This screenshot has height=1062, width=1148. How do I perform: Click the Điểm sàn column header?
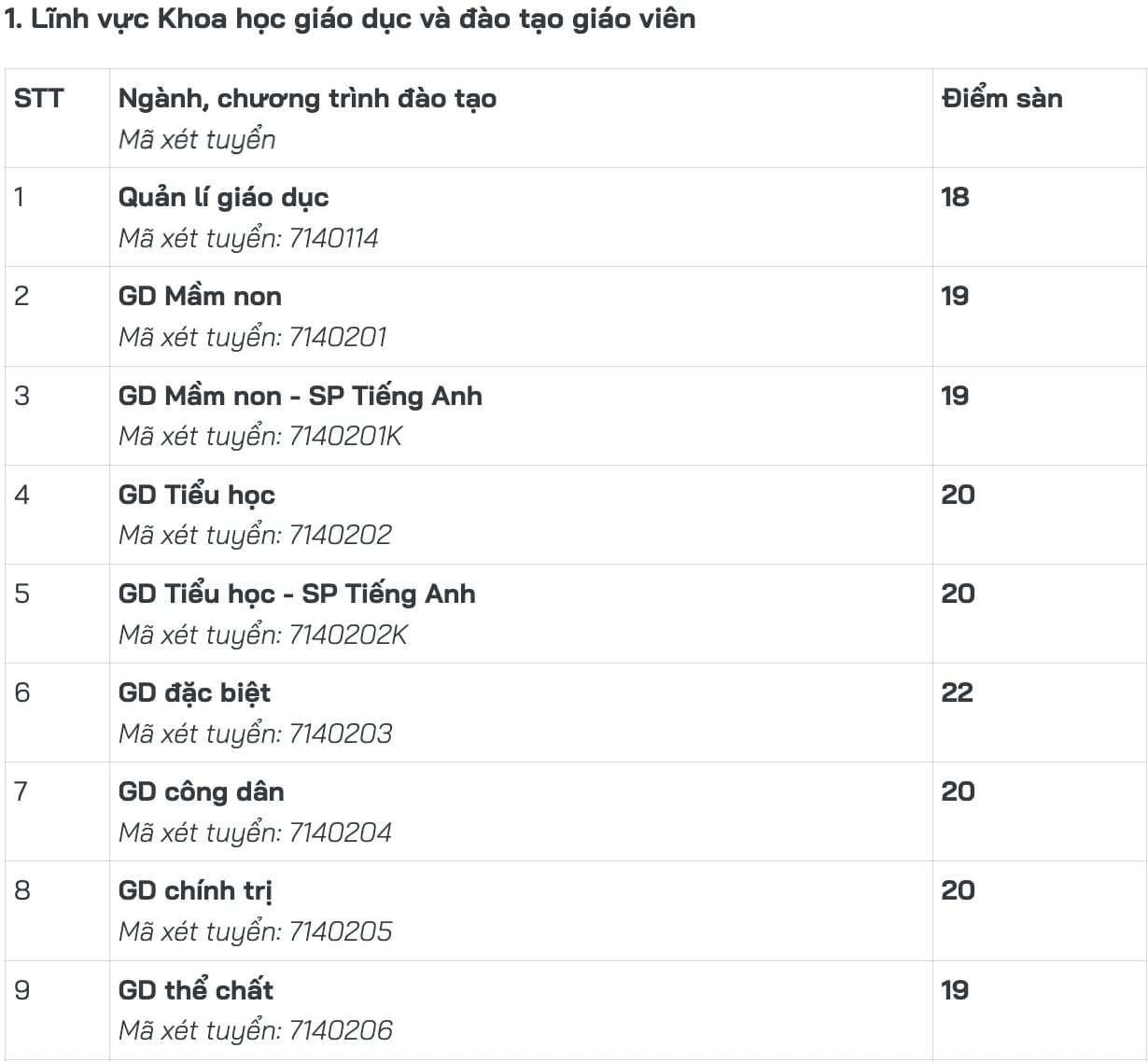(1002, 98)
